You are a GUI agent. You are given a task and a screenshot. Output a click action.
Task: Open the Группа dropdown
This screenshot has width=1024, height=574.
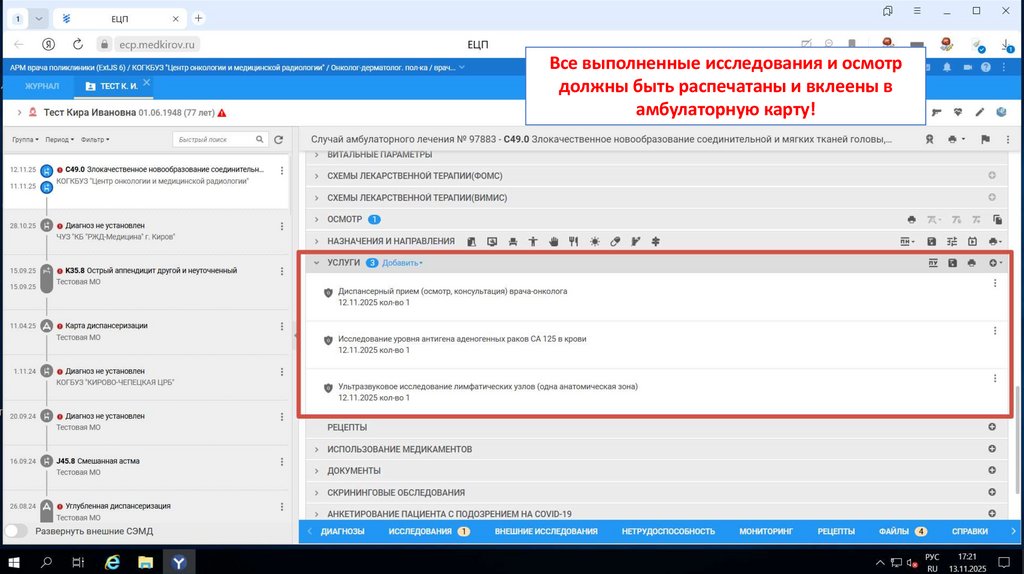coord(25,140)
